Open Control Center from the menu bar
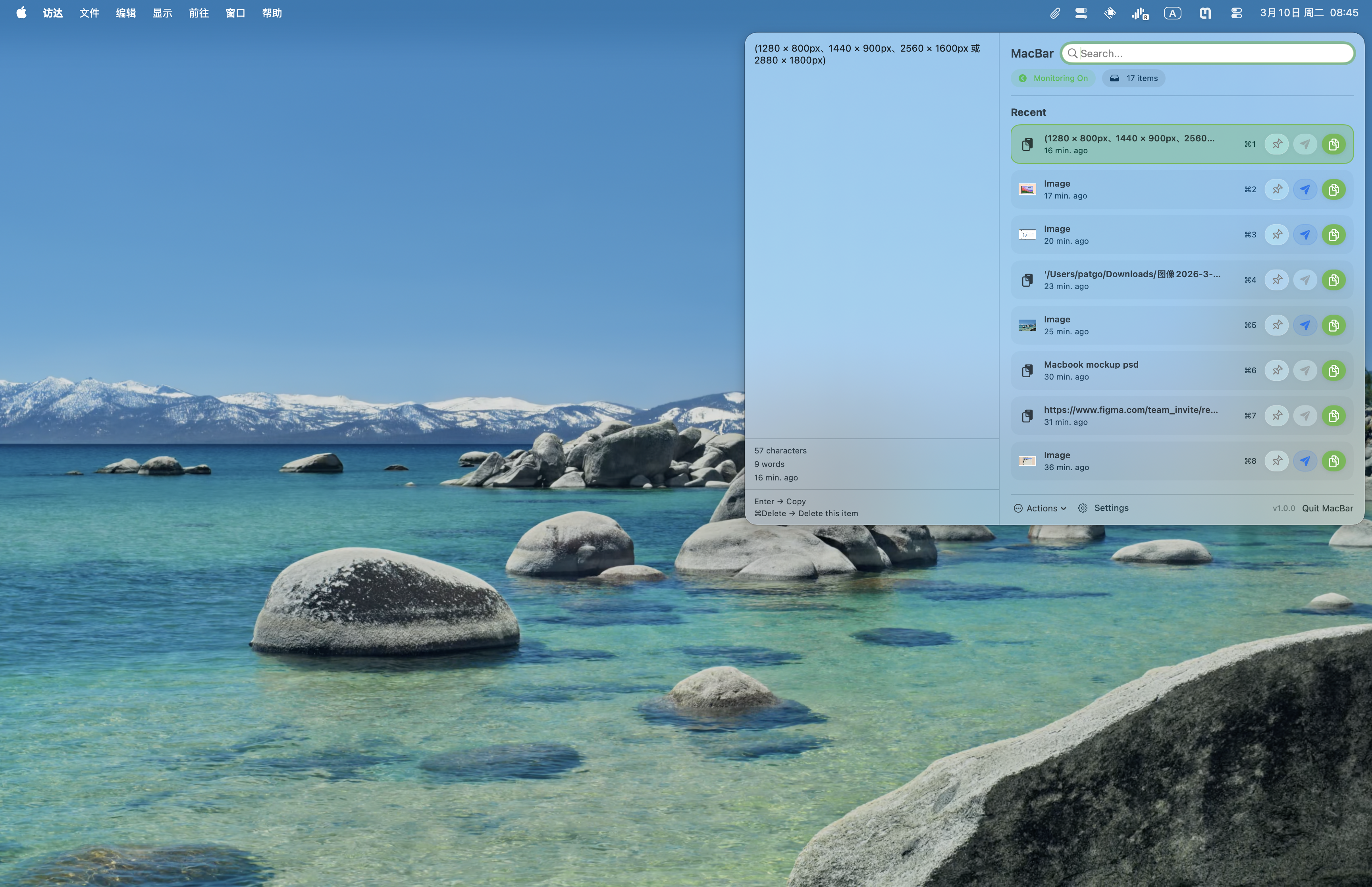 pos(1236,13)
